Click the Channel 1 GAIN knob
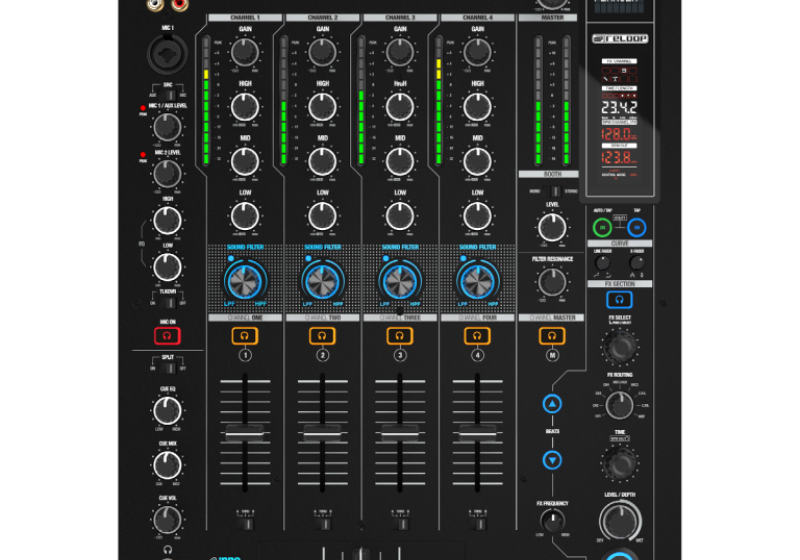Image resolution: width=800 pixels, height=560 pixels. click(x=245, y=52)
